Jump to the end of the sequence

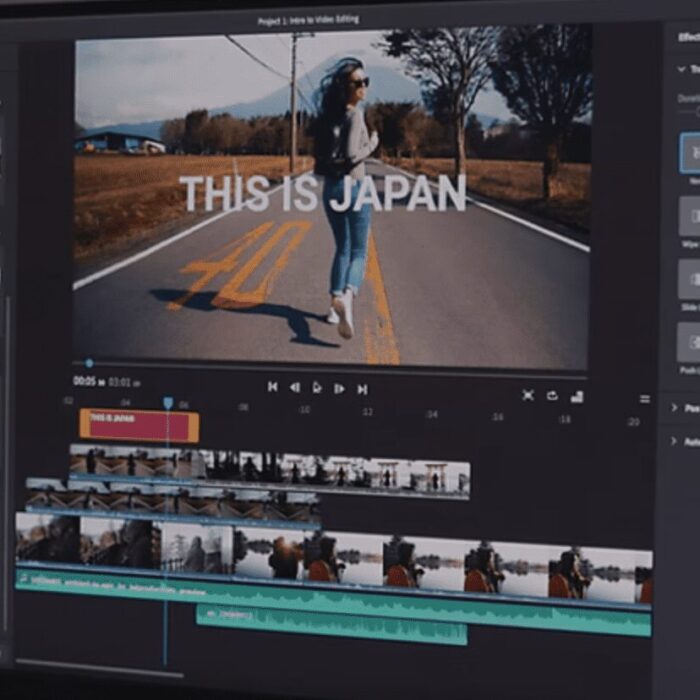pyautogui.click(x=362, y=390)
